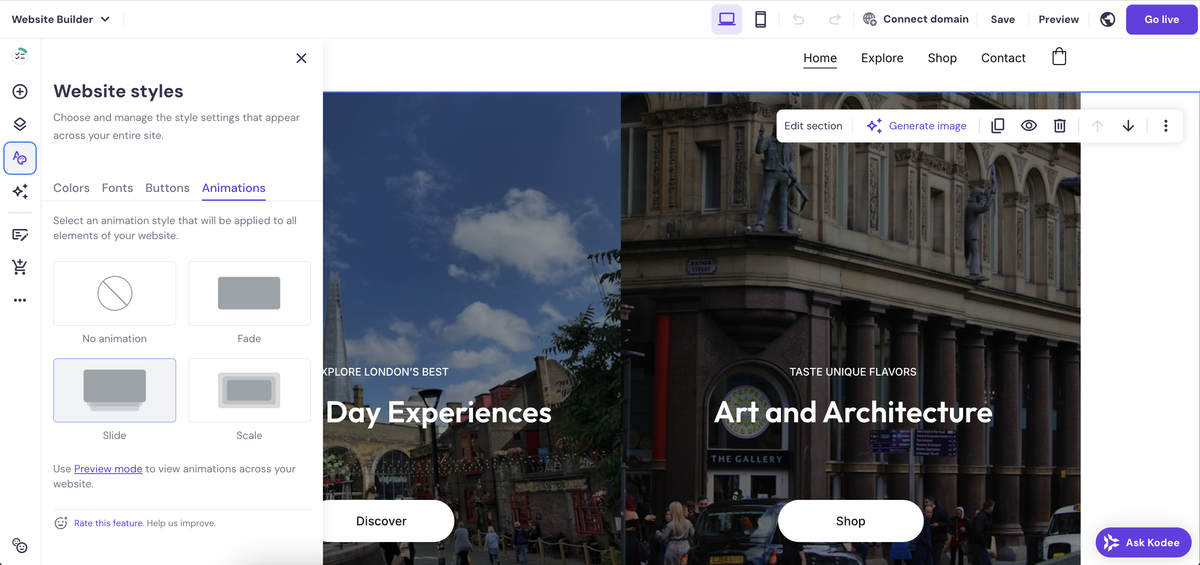Click the Go live button
Image resolution: width=1200 pixels, height=565 pixels.
pyautogui.click(x=1161, y=19)
